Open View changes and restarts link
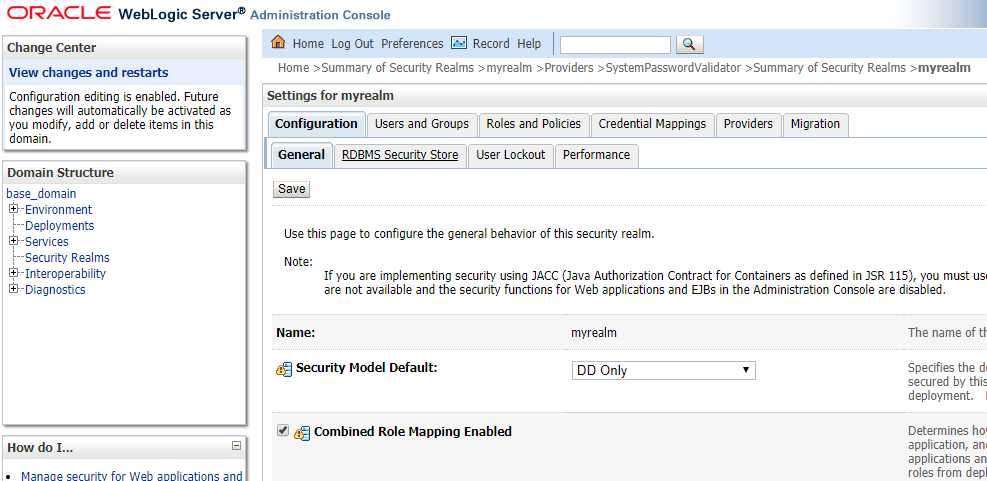The width and height of the screenshot is (987, 481). (x=88, y=73)
